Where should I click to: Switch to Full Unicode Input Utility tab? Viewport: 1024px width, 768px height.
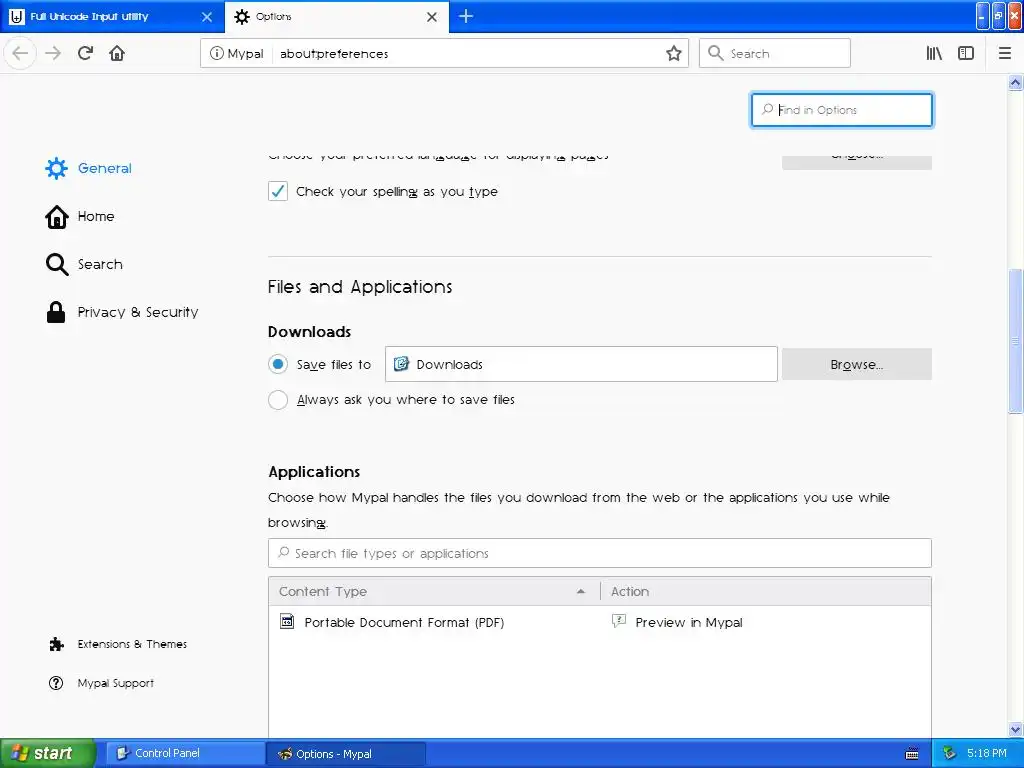[x=112, y=17]
